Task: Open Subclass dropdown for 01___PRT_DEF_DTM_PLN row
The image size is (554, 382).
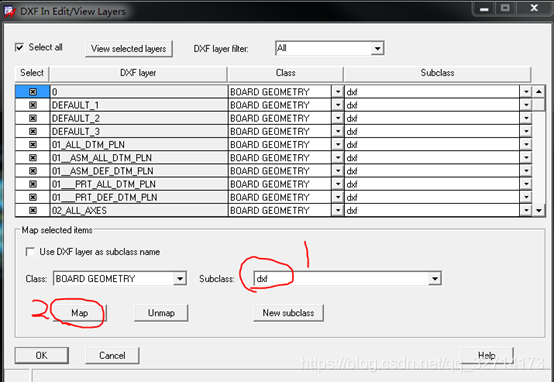Action: pos(526,197)
